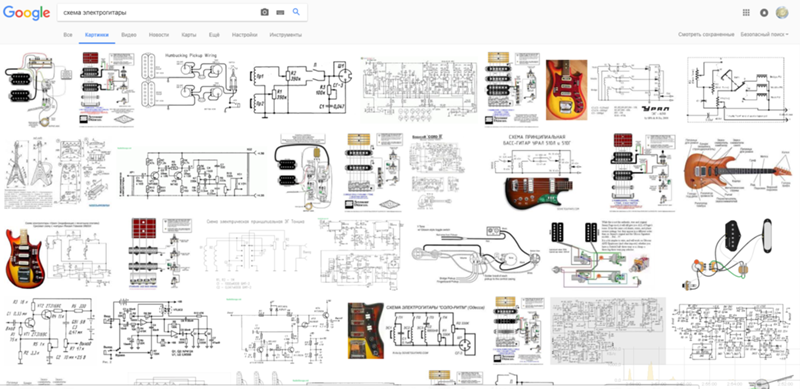
Task: Open Настройки in the search menu
Action: (x=244, y=35)
